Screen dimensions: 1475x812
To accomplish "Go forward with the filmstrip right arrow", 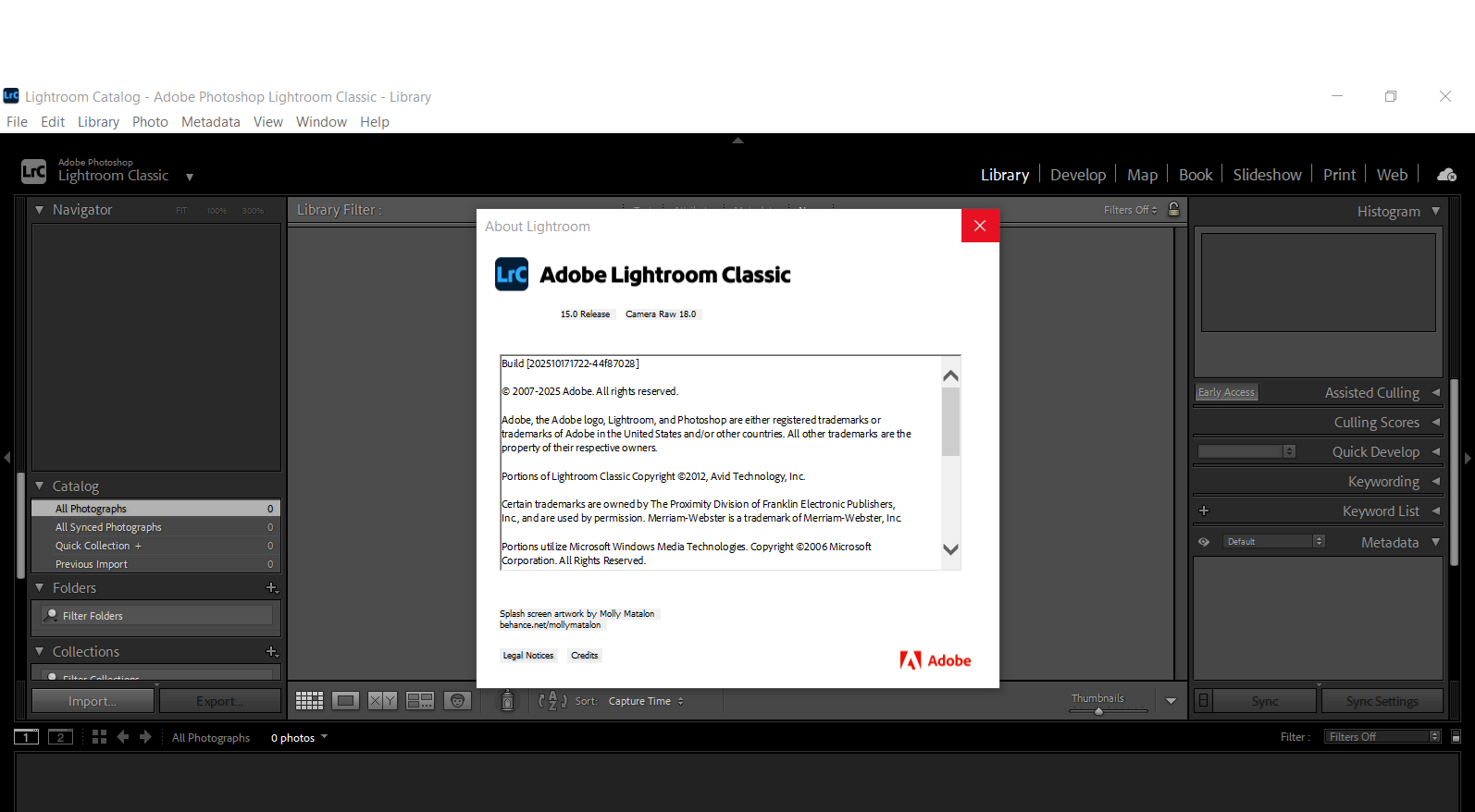I will (x=145, y=737).
